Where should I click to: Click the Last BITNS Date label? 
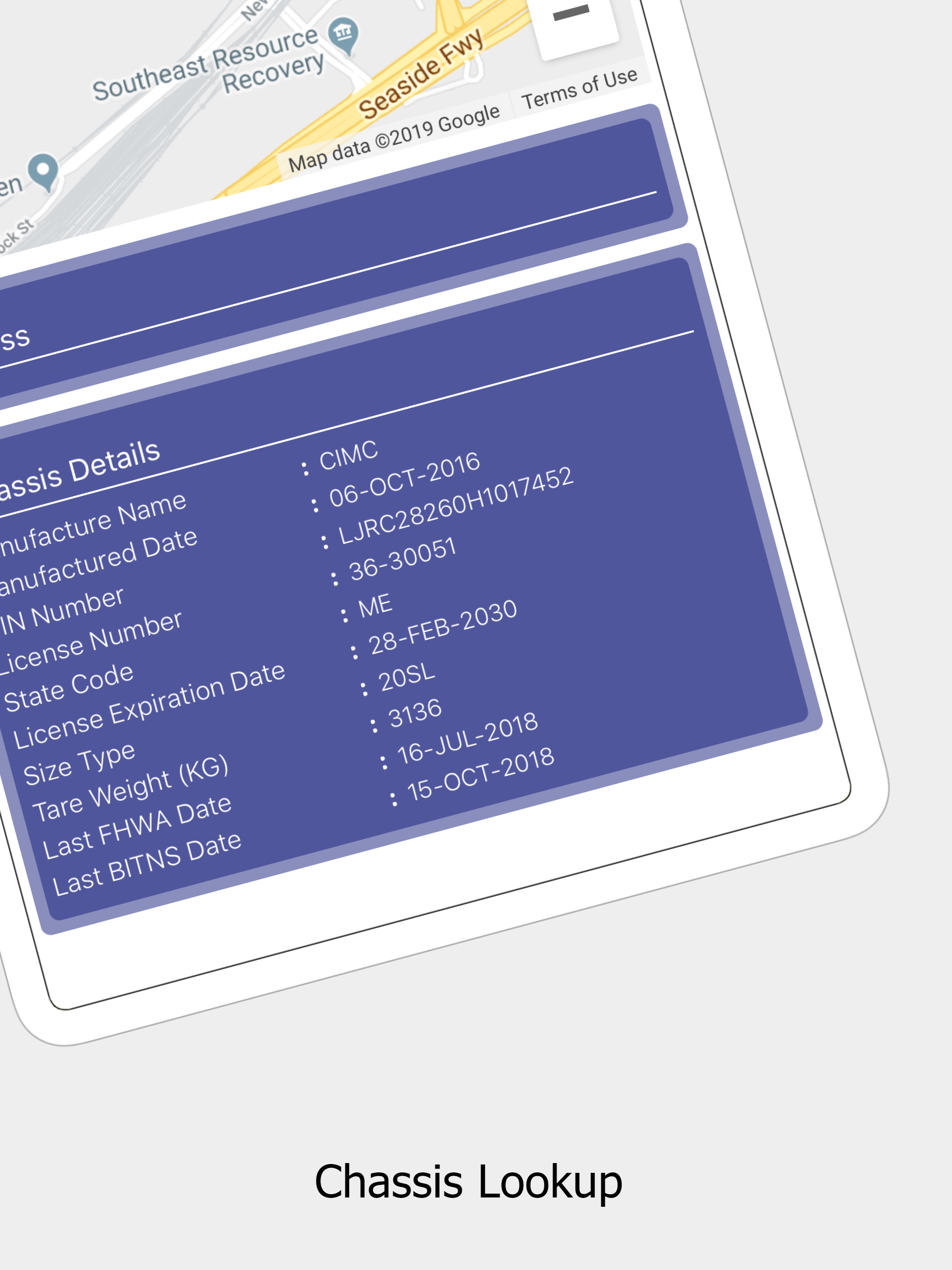[147, 864]
